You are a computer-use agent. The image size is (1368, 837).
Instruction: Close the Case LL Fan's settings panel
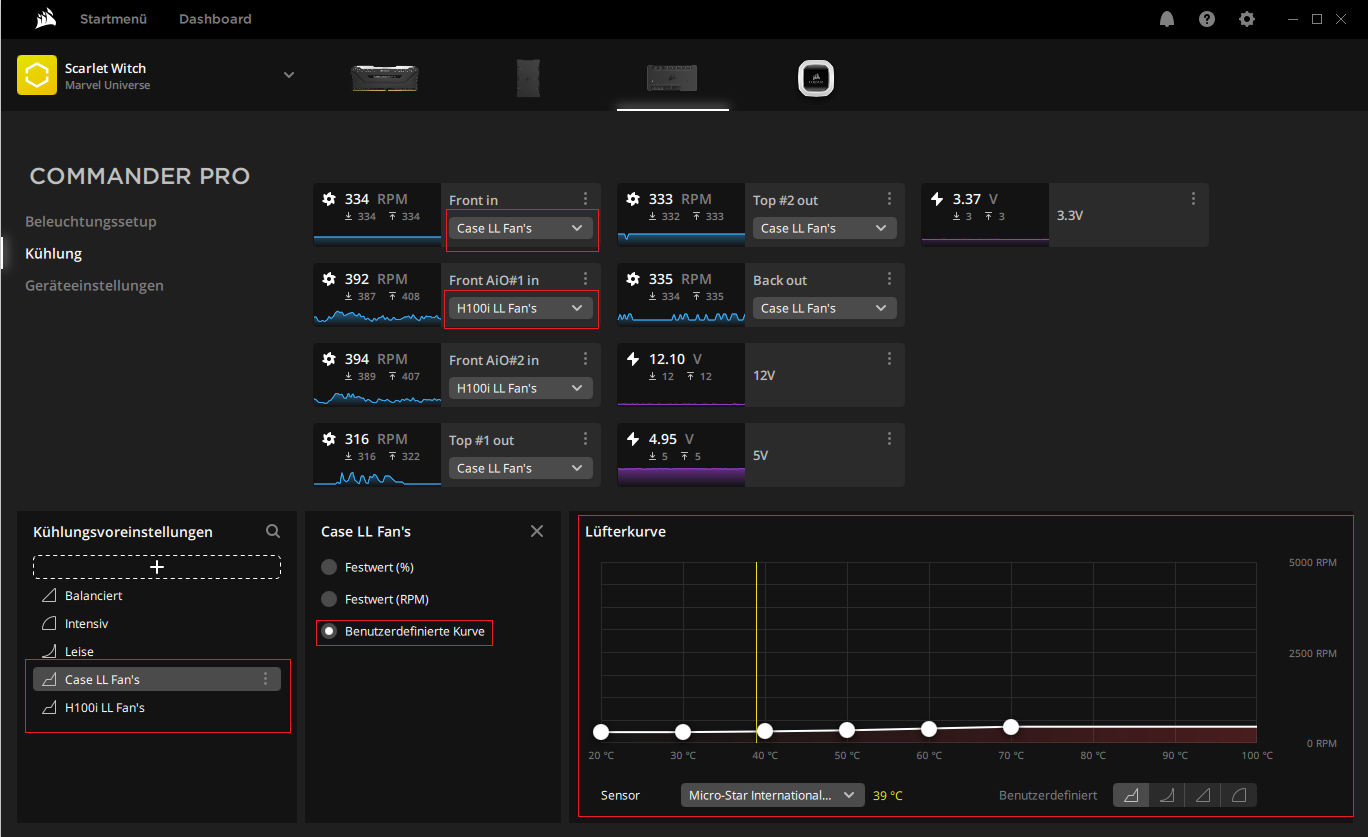pyautogui.click(x=537, y=531)
